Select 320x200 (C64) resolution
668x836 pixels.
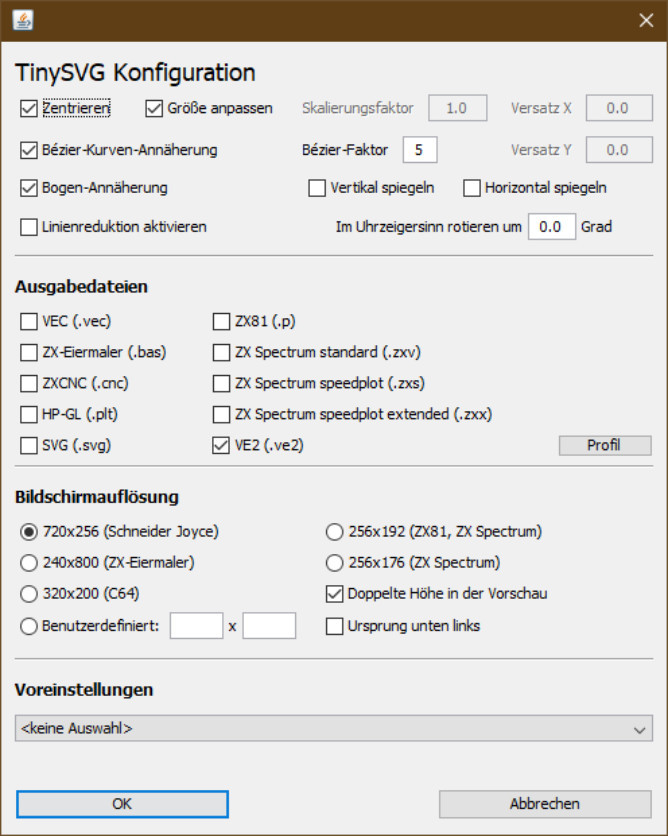point(28,594)
